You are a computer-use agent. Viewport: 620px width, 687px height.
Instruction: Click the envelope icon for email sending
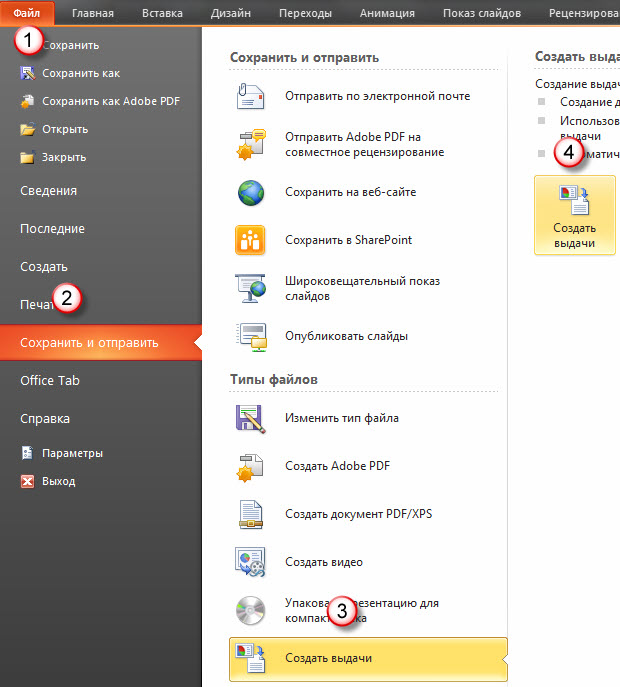(250, 96)
